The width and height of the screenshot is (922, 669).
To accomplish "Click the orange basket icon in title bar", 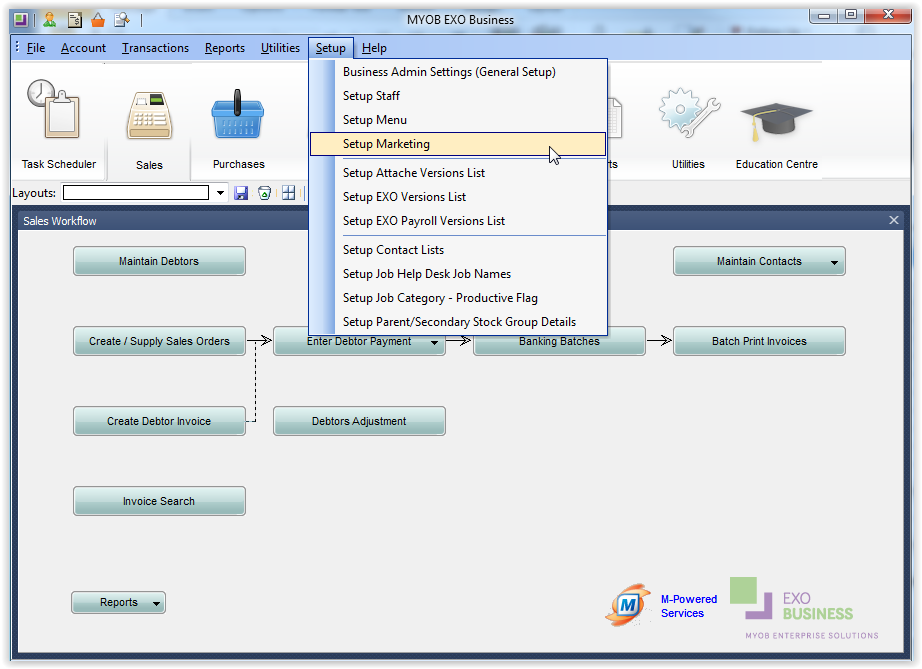I will [x=98, y=20].
